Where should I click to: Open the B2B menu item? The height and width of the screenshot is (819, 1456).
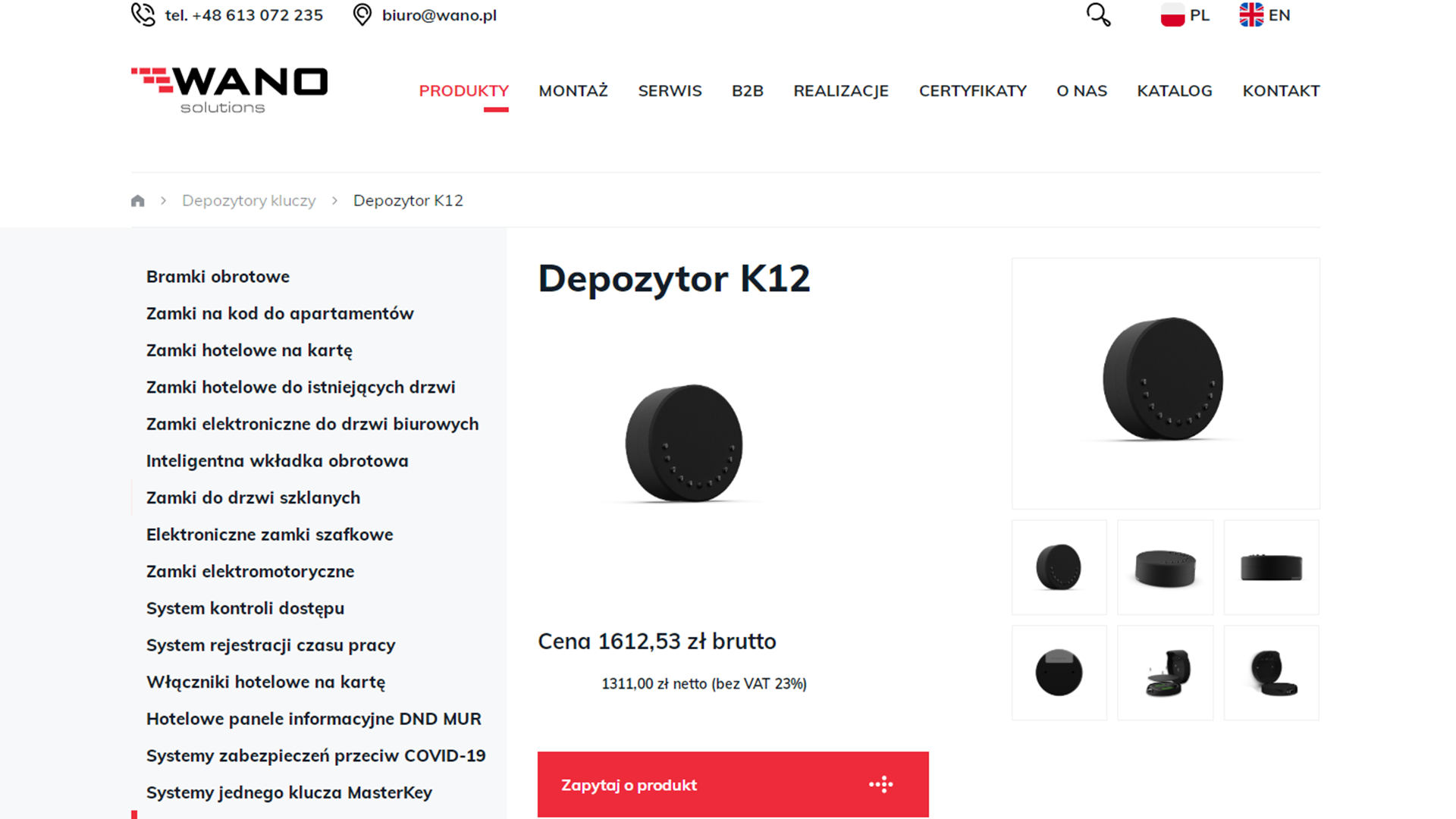click(x=748, y=91)
